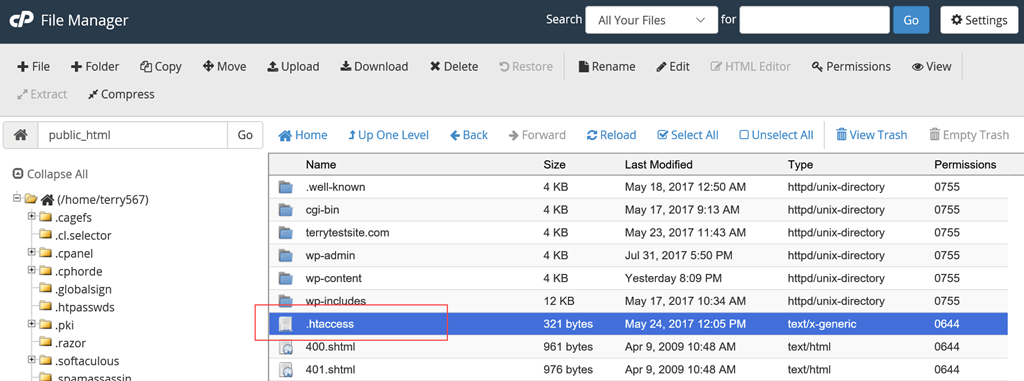Click Up One Level
The image size is (1024, 381).
click(x=389, y=135)
